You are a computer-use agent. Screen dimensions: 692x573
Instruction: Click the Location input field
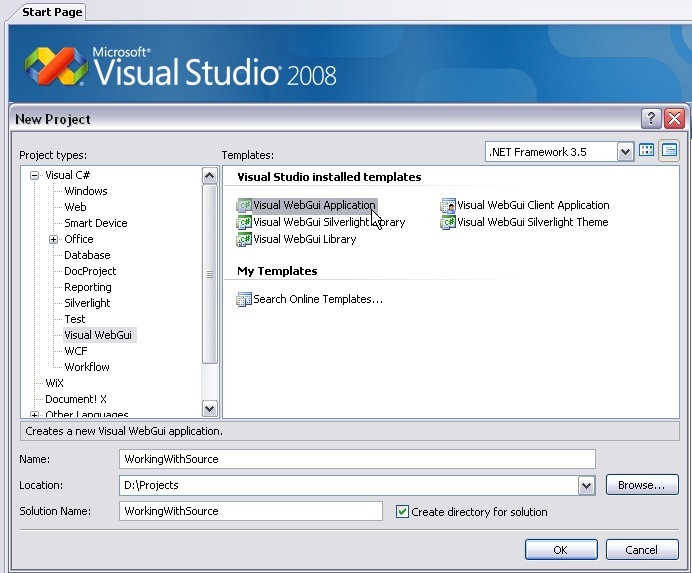click(348, 485)
